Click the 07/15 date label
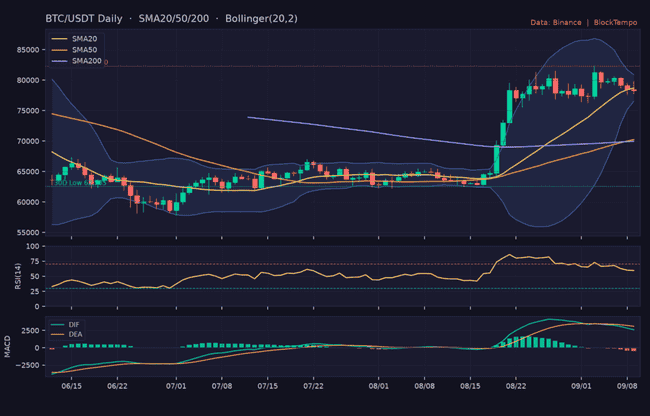The image size is (650, 416). pyautogui.click(x=267, y=386)
